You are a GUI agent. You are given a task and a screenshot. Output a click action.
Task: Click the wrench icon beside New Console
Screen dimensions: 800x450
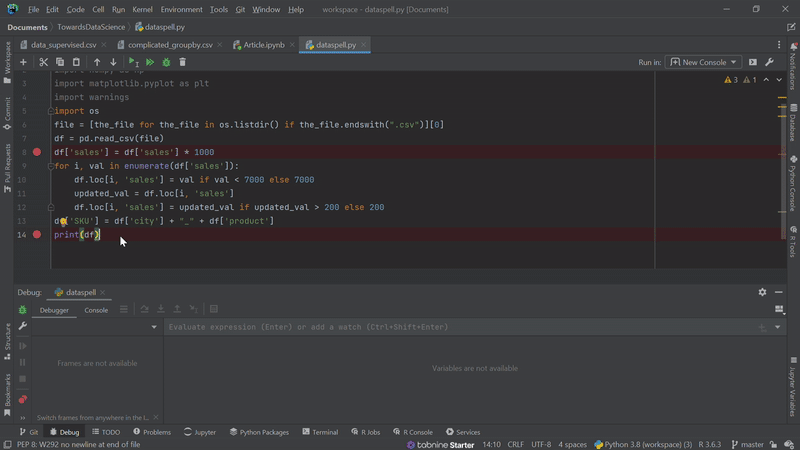pos(770,62)
